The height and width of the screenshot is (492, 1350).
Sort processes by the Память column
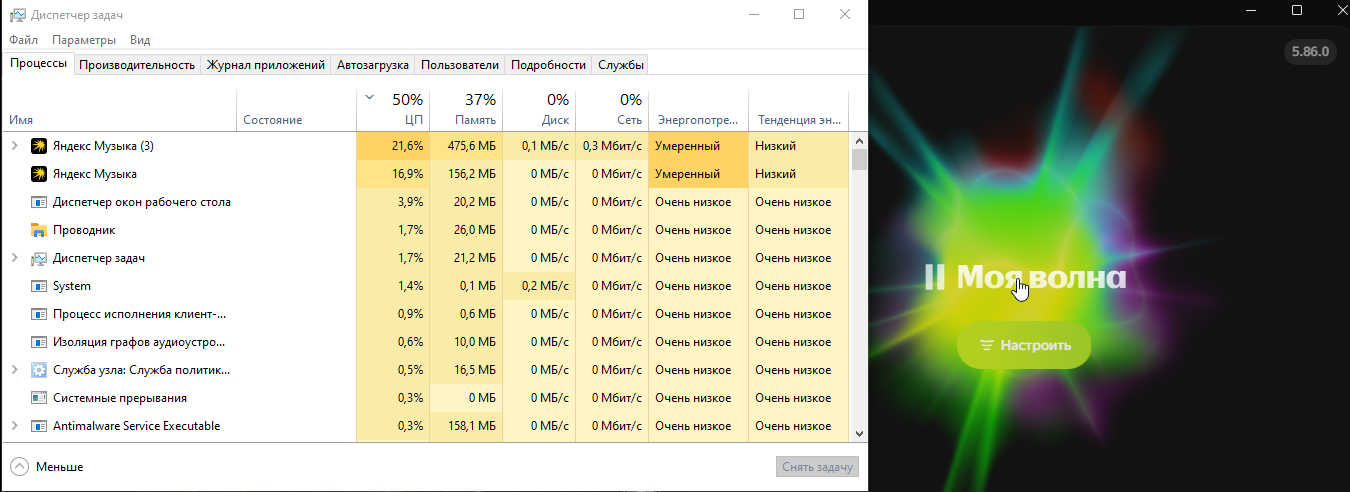(466, 110)
